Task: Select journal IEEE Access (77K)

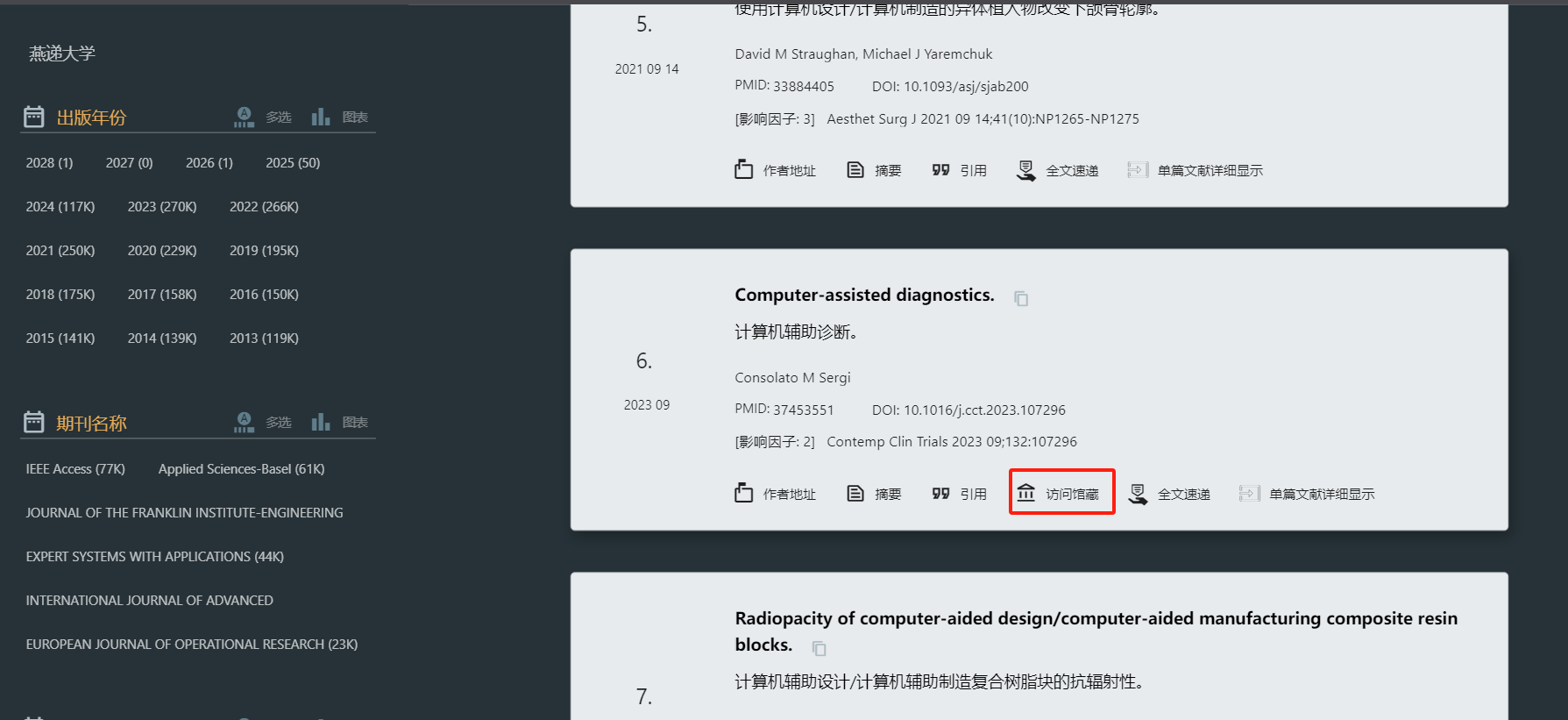Action: click(x=75, y=469)
